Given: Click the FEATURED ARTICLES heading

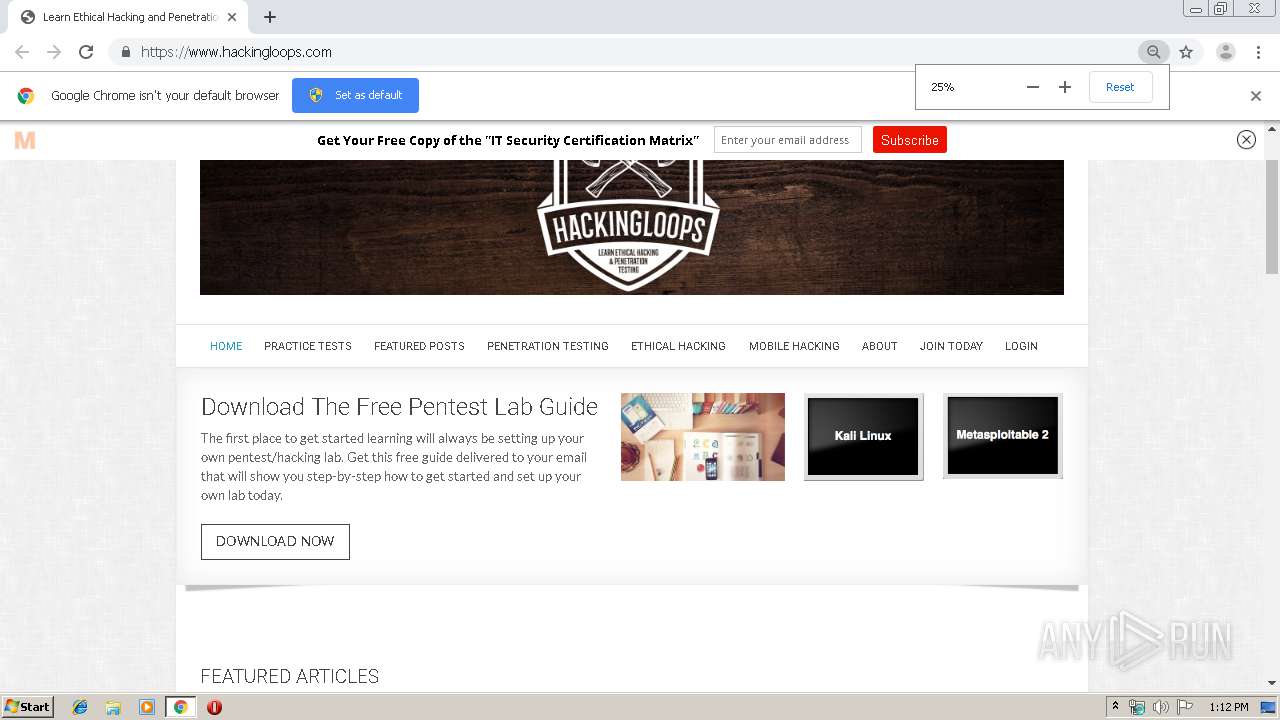Looking at the screenshot, I should click(x=290, y=676).
